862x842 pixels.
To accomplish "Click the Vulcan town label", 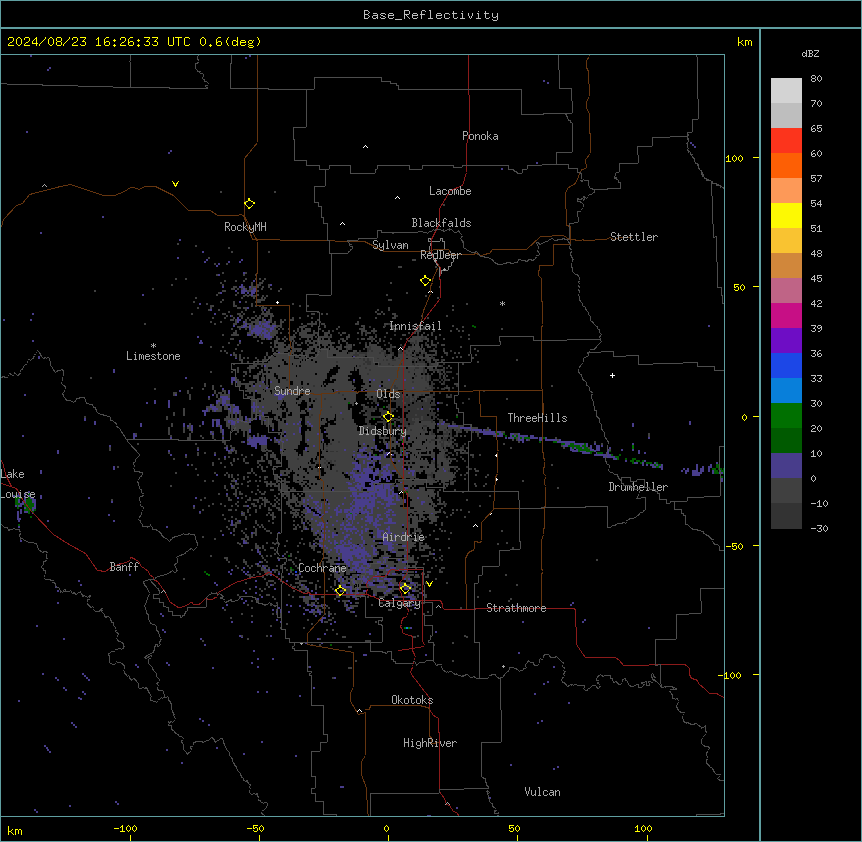I will pos(543,792).
